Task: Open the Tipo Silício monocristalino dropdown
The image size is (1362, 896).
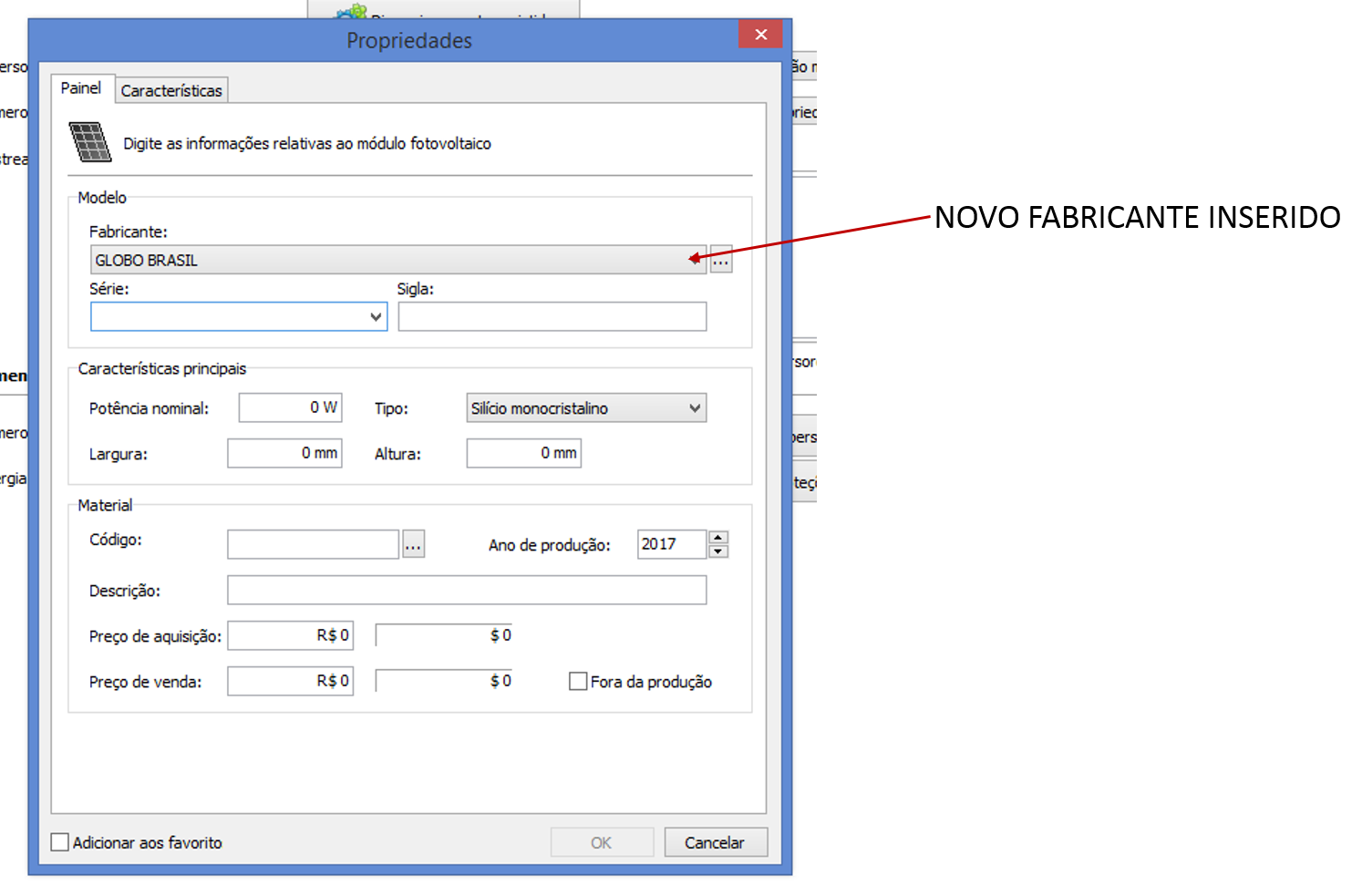Action: (695, 408)
